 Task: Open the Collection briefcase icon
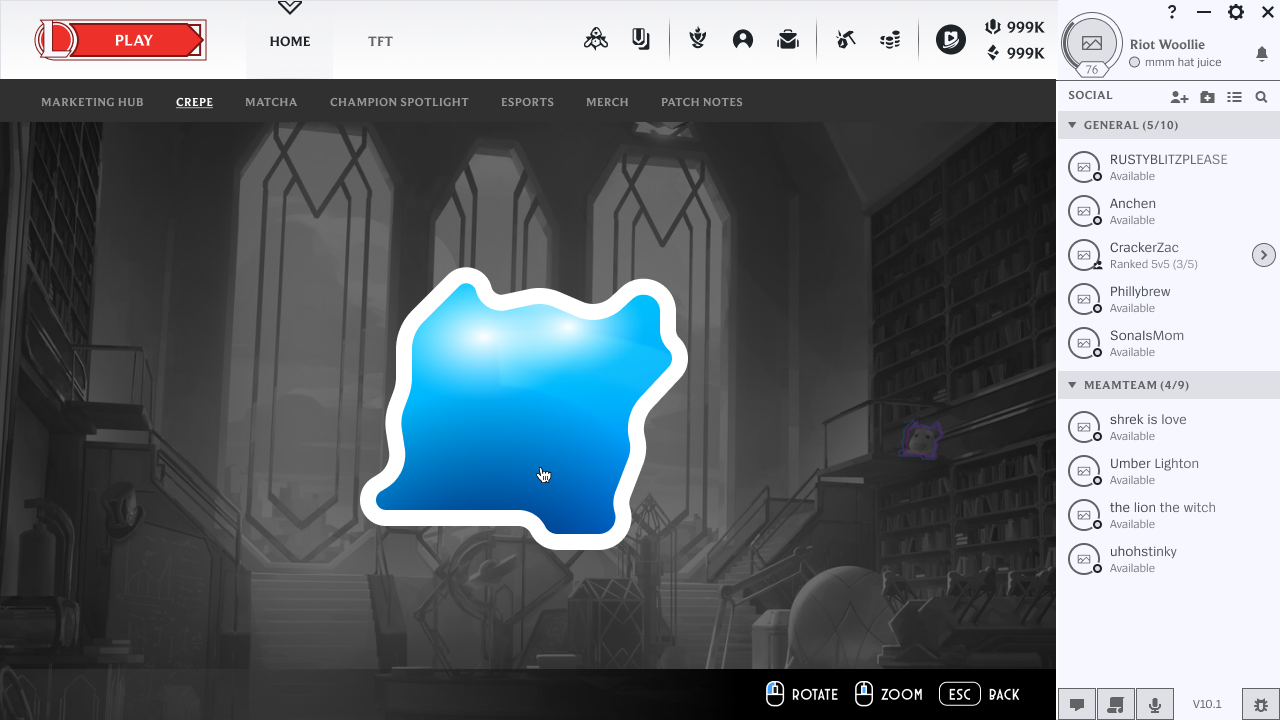pyautogui.click(x=788, y=40)
